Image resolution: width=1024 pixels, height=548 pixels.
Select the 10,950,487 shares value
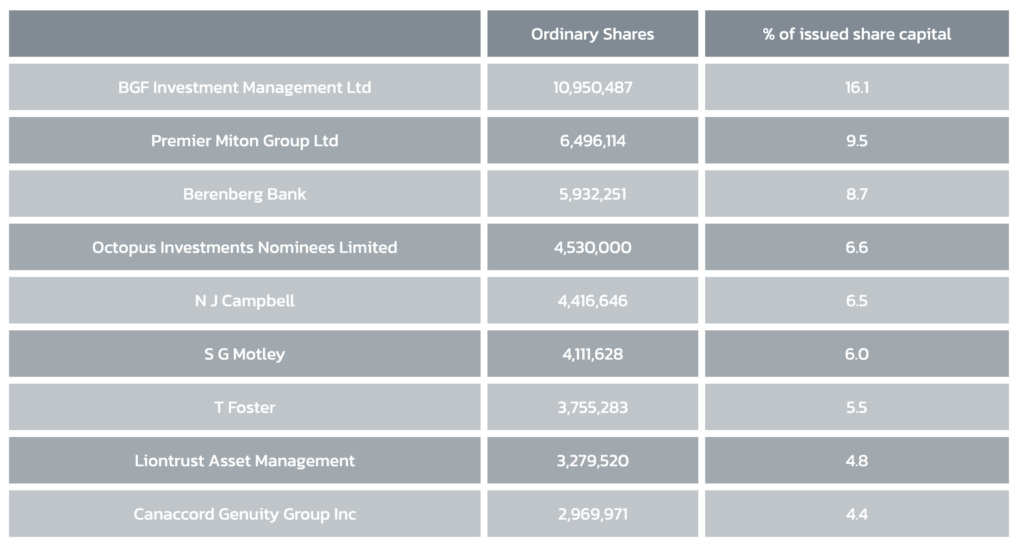click(x=592, y=87)
